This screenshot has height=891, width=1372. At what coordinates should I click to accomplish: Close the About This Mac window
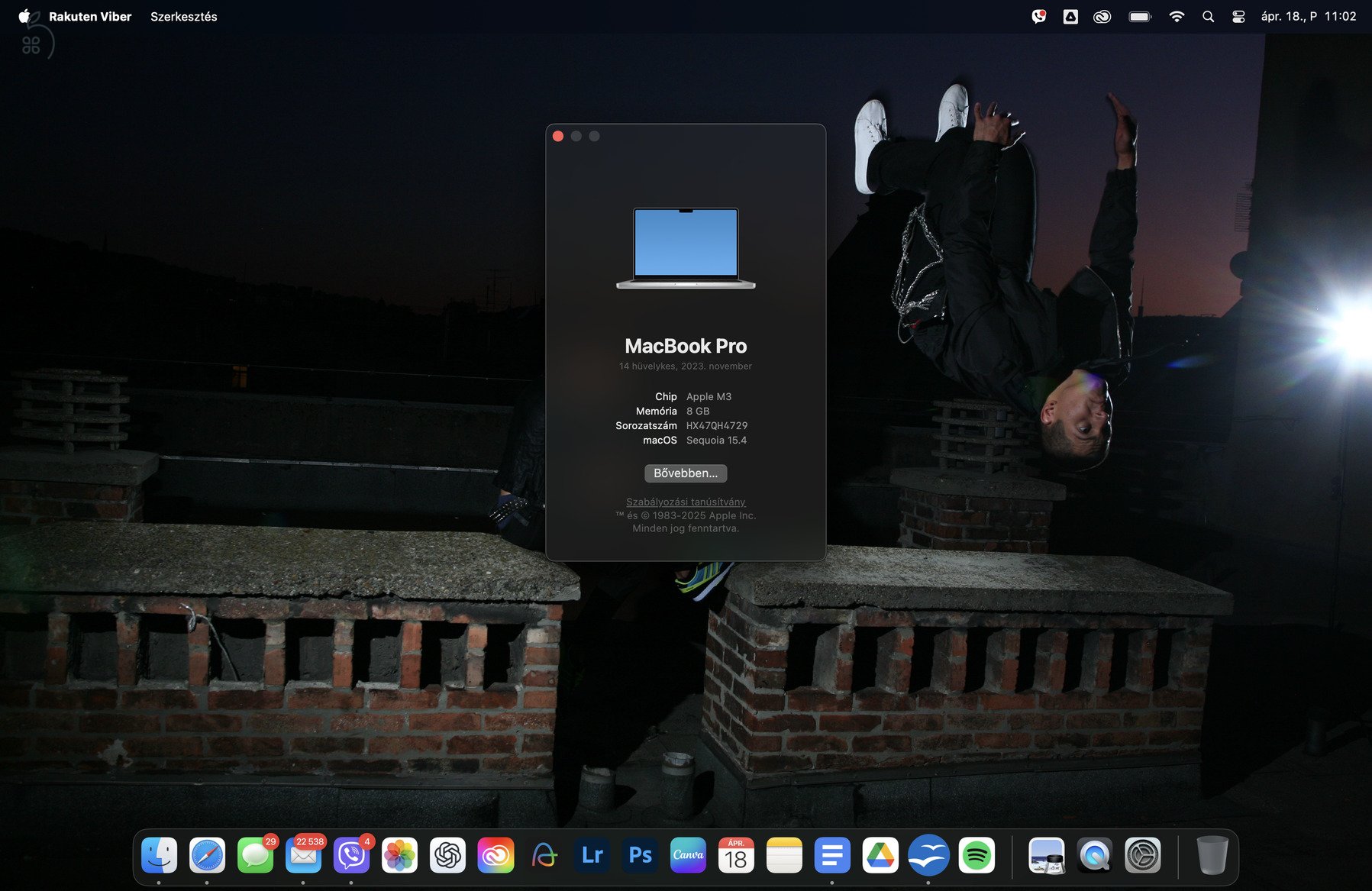(x=558, y=136)
